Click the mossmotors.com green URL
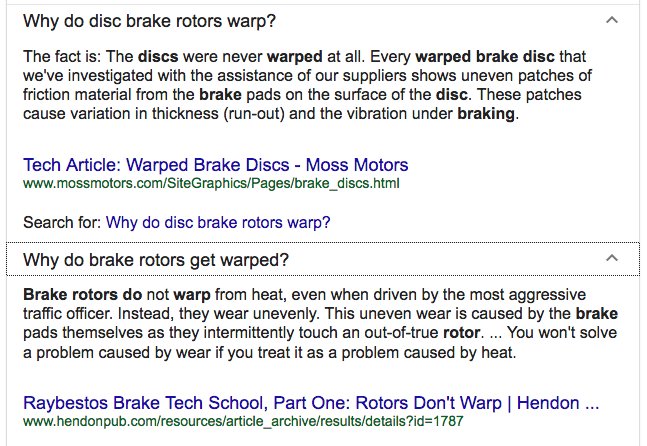The height and width of the screenshot is (446, 647). [211, 183]
